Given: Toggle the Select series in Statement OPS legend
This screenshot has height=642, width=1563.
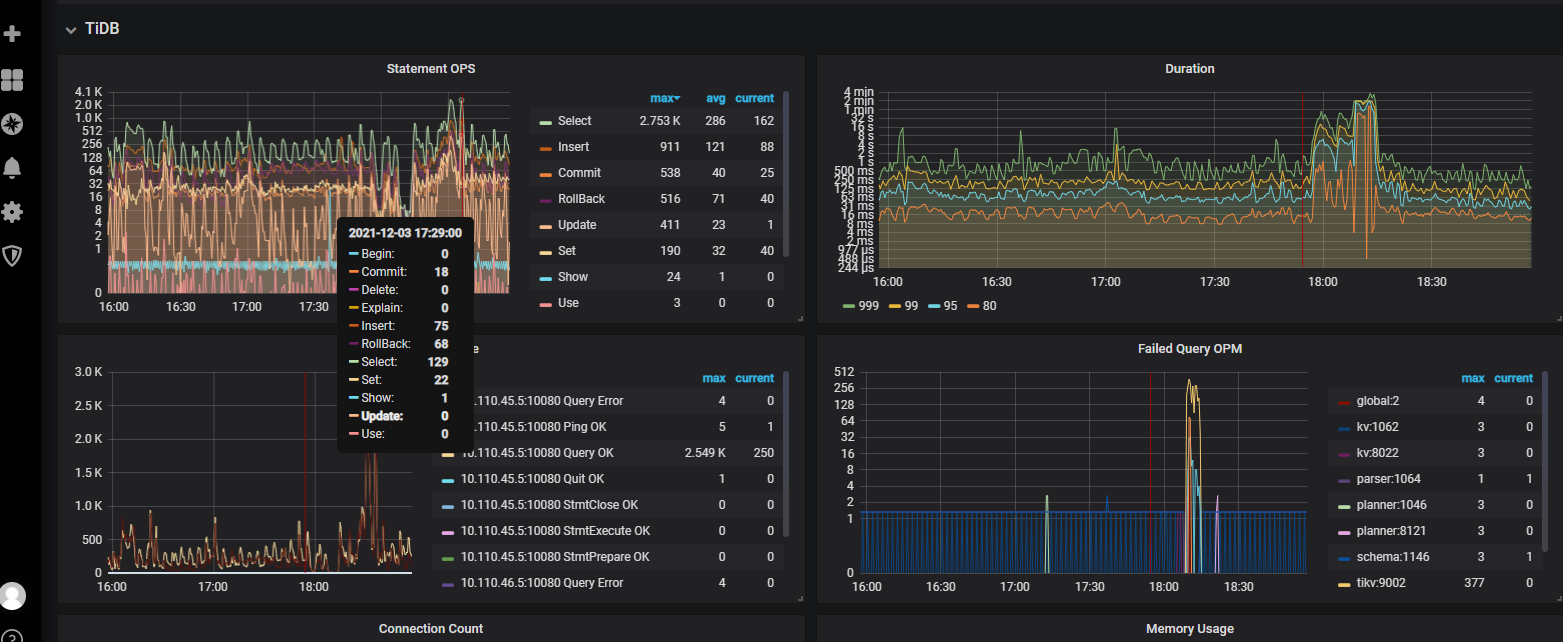Looking at the screenshot, I should pos(574,121).
